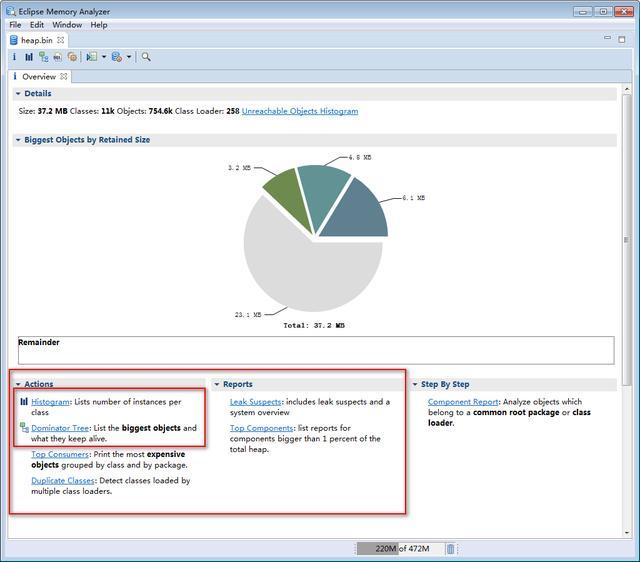
Task: Open the Overview info toolbar icon
Action: pos(14,57)
